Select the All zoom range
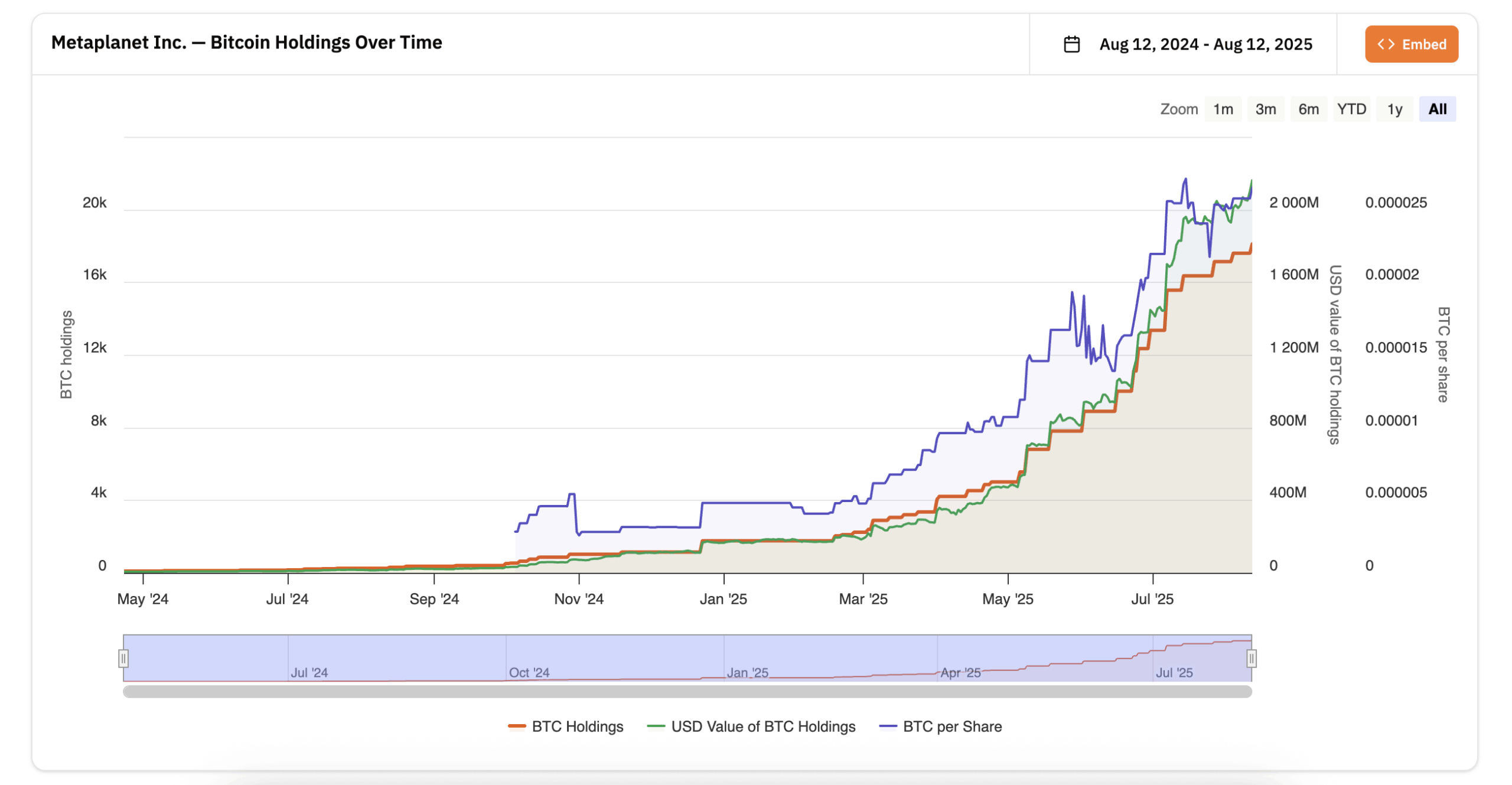 [1437, 109]
